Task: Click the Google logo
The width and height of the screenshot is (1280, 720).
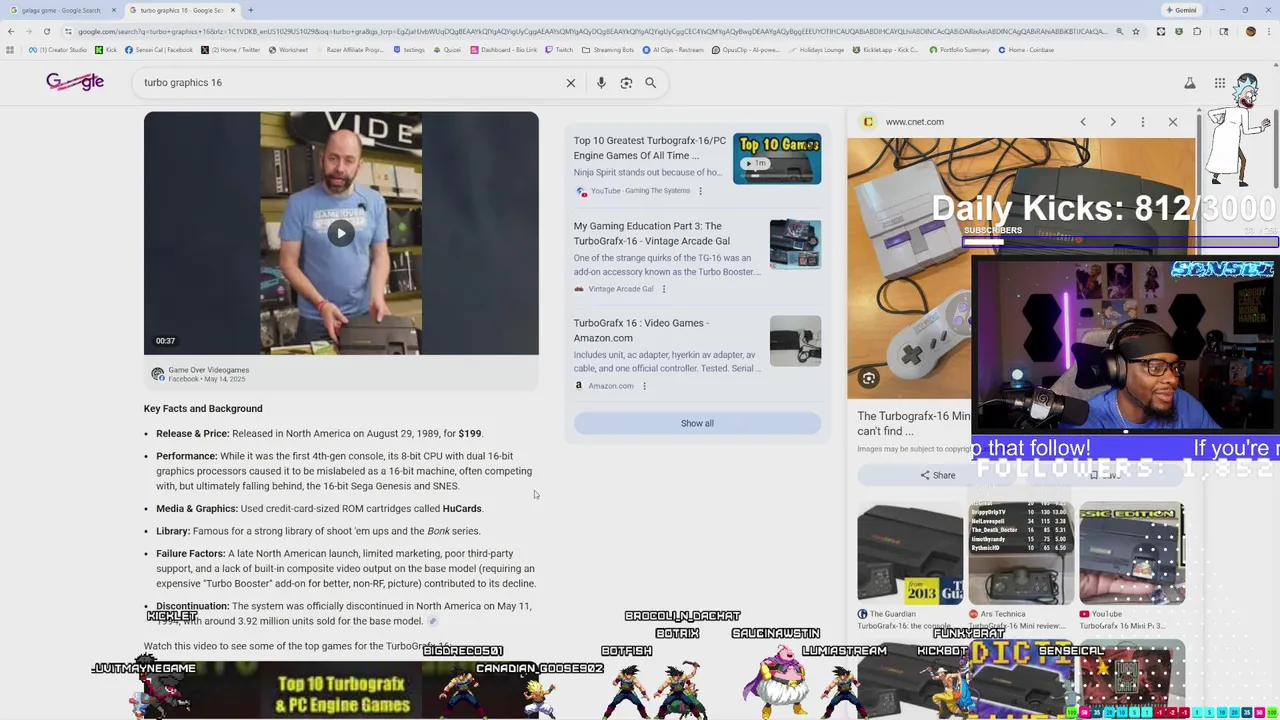Action: coord(75,82)
